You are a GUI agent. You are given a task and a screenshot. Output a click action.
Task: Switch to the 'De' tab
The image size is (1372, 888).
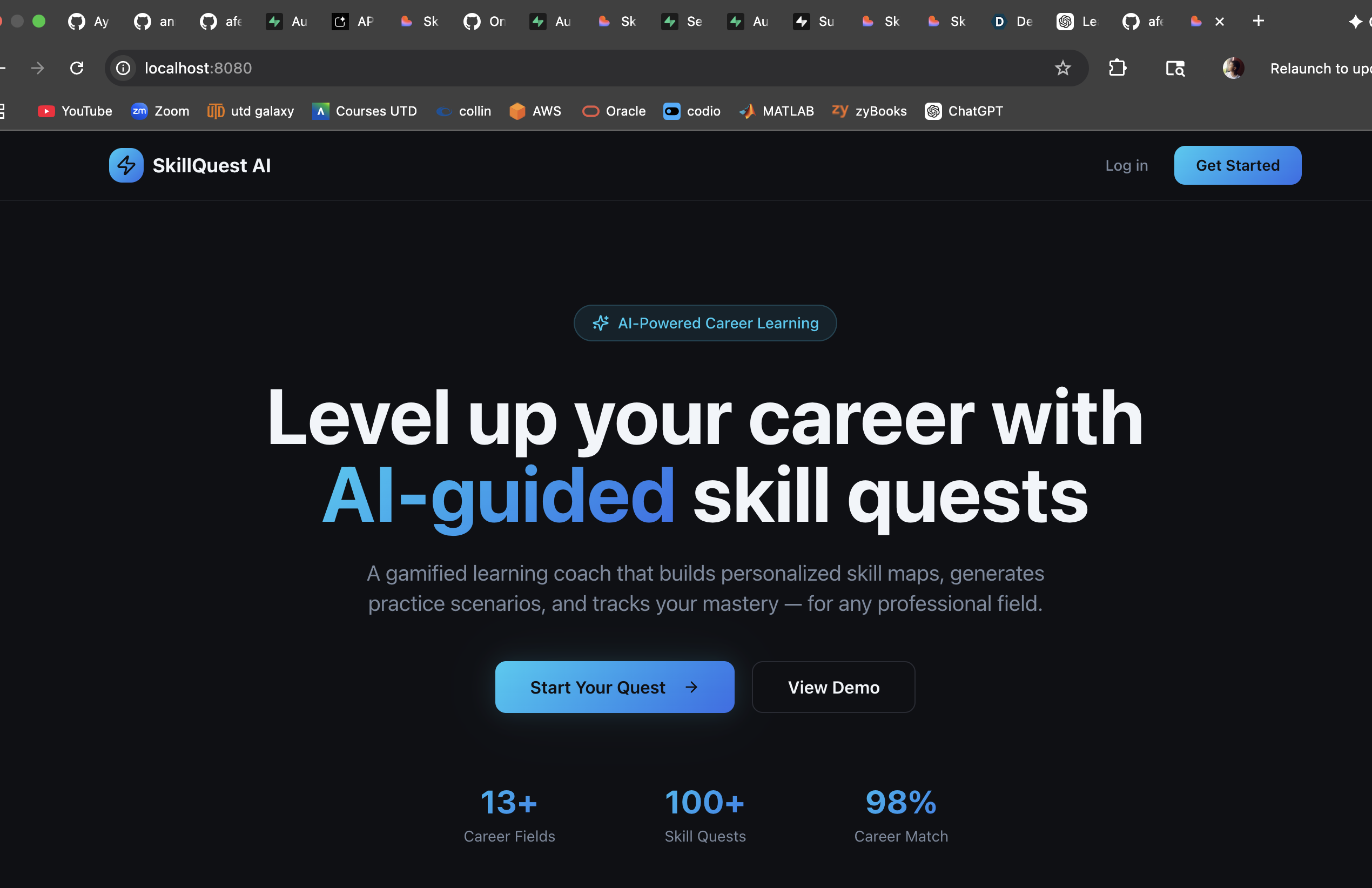[x=1012, y=21]
